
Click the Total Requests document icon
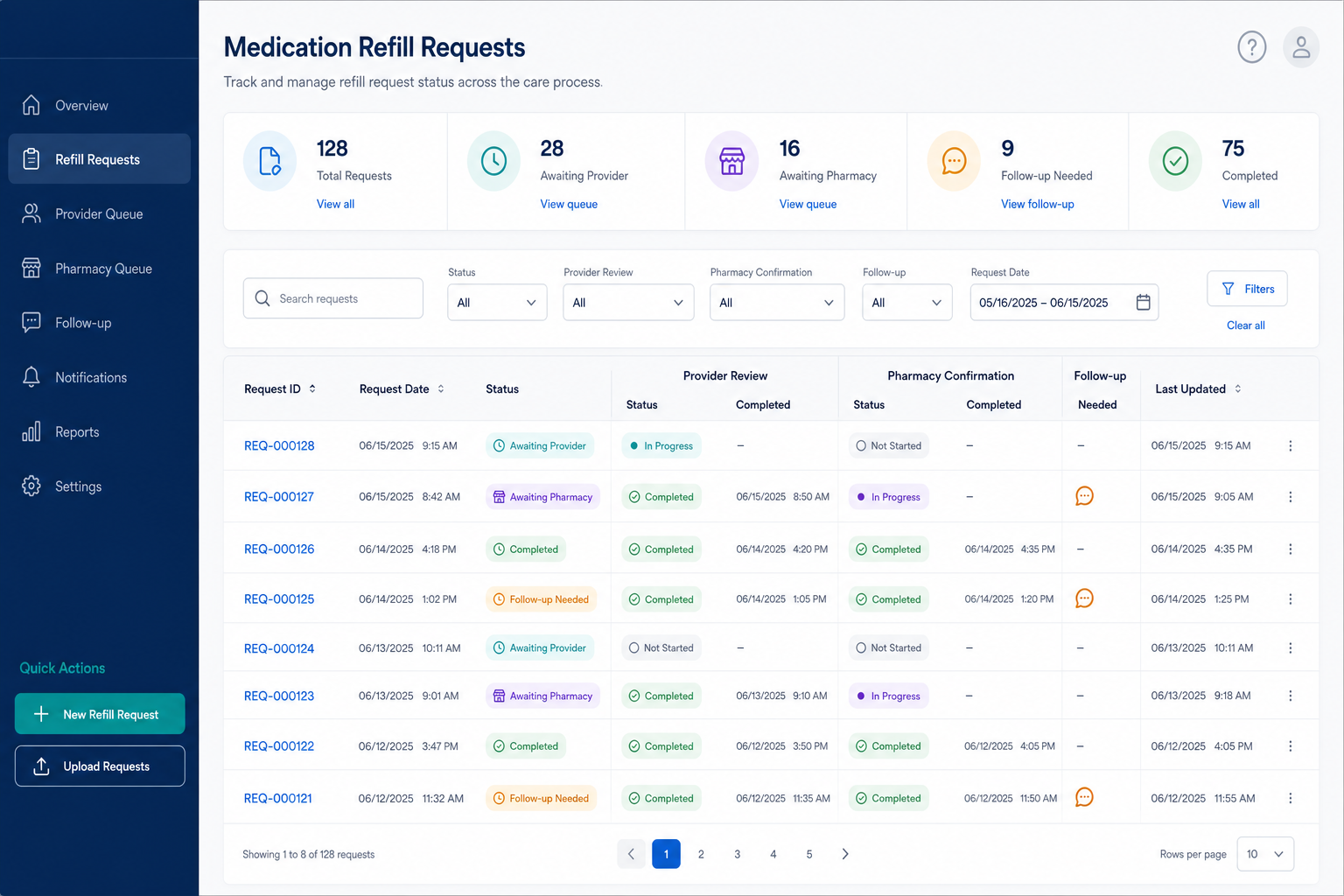click(x=270, y=161)
